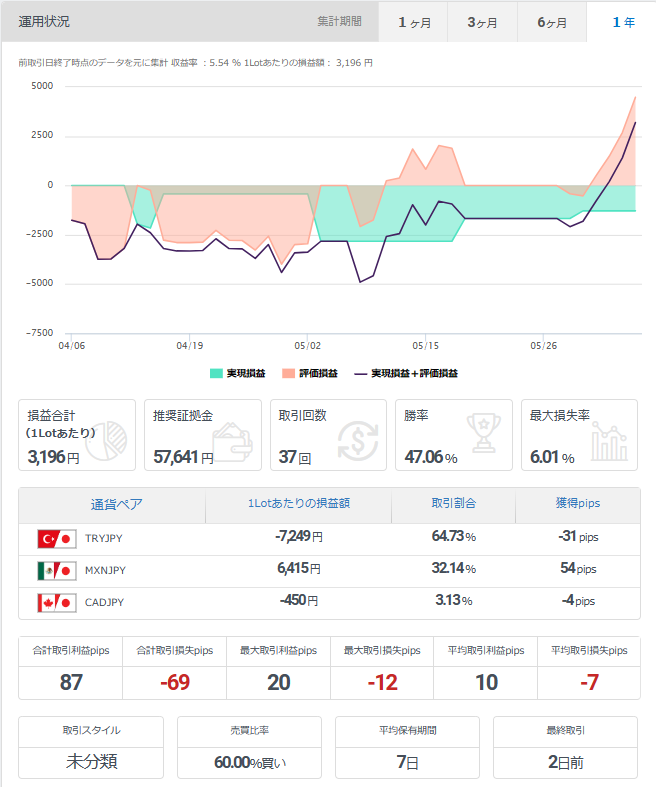Click the -7,249円 TRYJPY profit value
This screenshot has height=787, width=656.
[299, 537]
